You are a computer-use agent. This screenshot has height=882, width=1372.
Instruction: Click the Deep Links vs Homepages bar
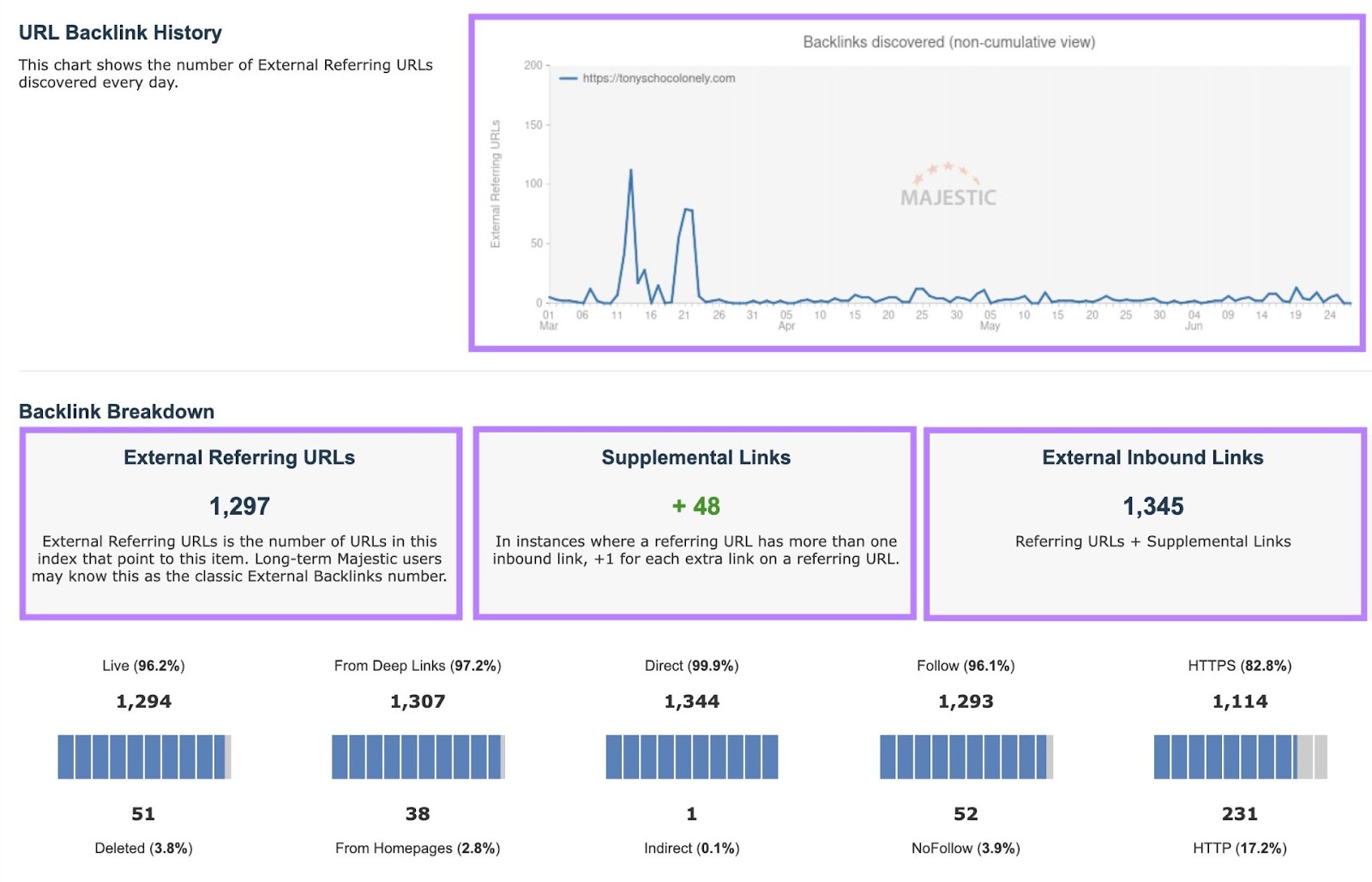click(x=418, y=757)
